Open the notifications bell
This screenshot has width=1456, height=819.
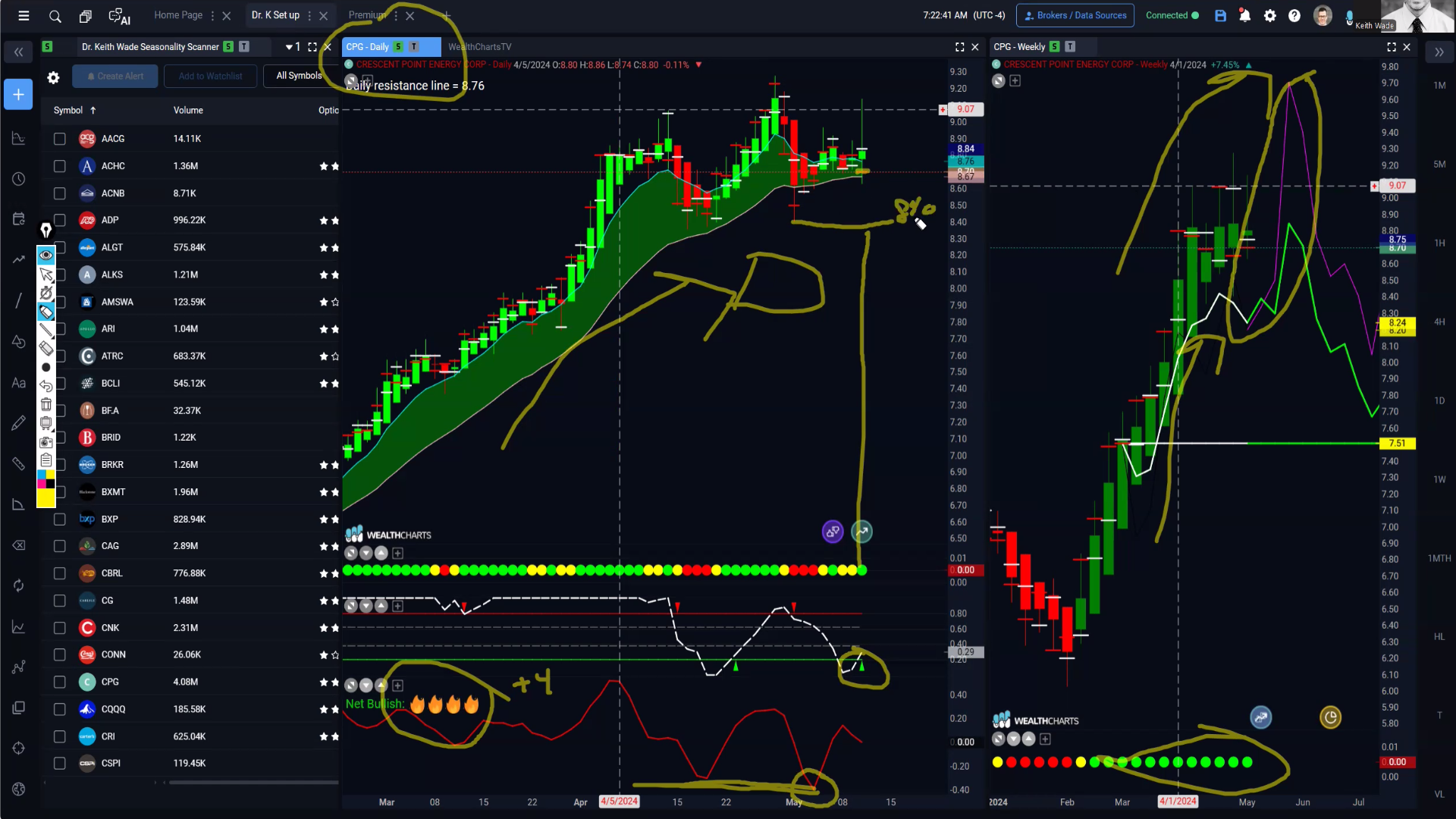[1244, 15]
